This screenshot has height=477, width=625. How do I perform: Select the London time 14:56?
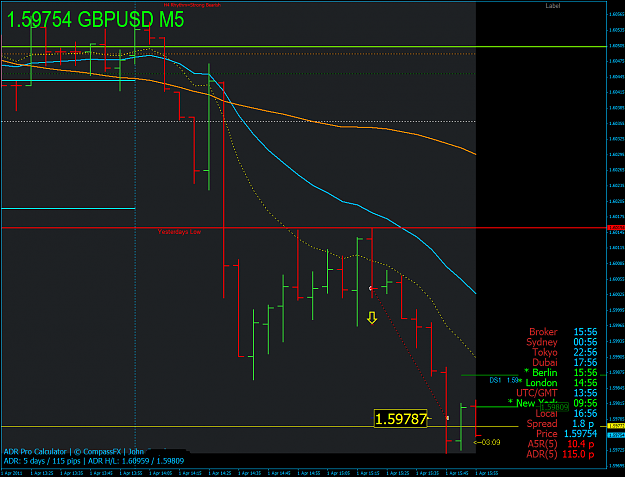coord(585,383)
